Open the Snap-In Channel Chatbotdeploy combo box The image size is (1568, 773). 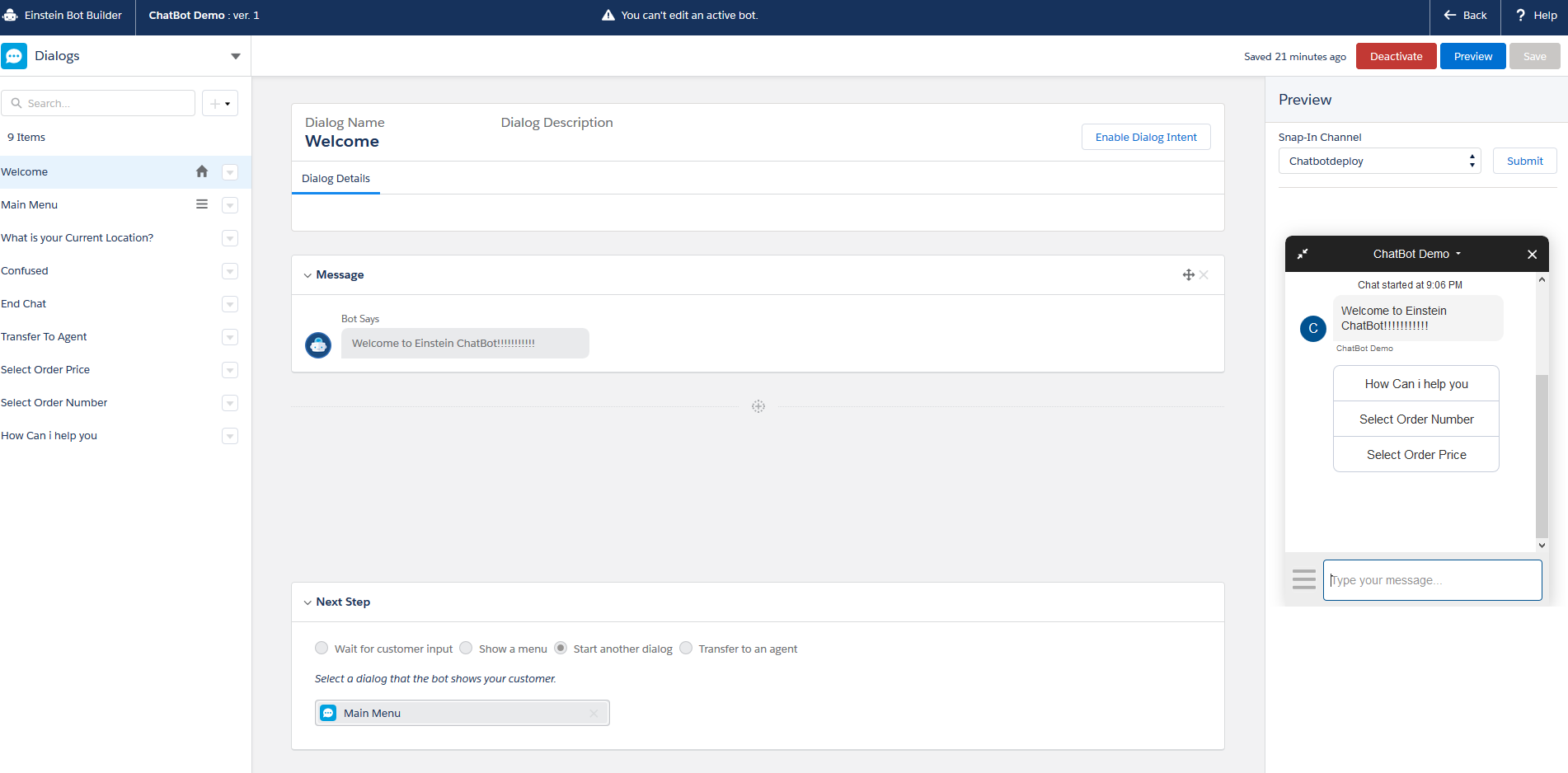click(x=1379, y=161)
